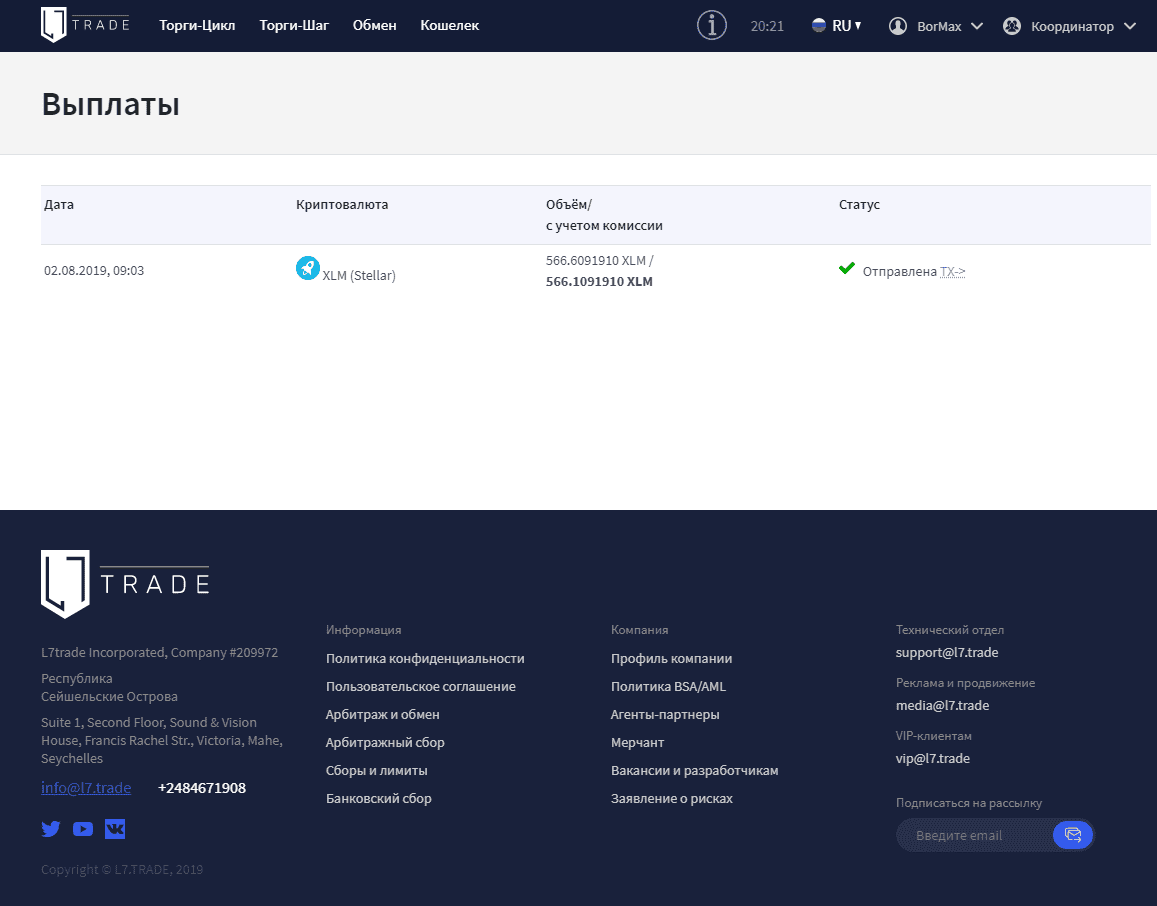
Task: Expand the RU language dropdown
Action: click(846, 26)
